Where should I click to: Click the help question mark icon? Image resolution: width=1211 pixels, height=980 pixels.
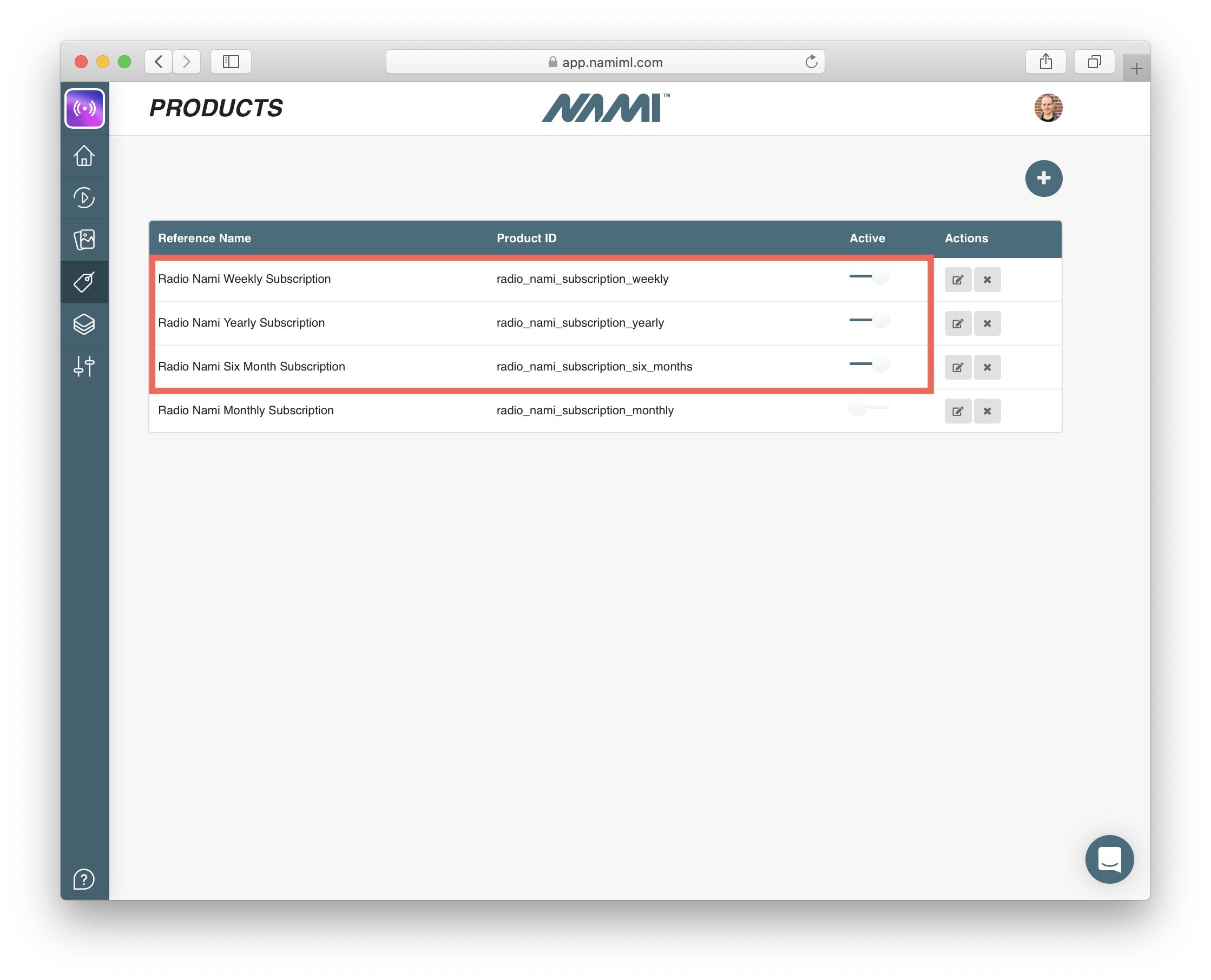[x=84, y=879]
